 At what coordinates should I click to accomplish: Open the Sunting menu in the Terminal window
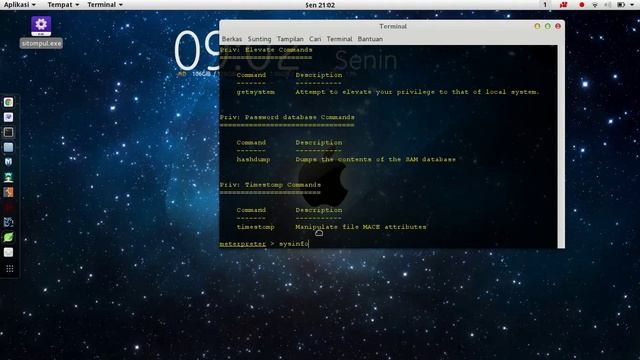pyautogui.click(x=259, y=39)
